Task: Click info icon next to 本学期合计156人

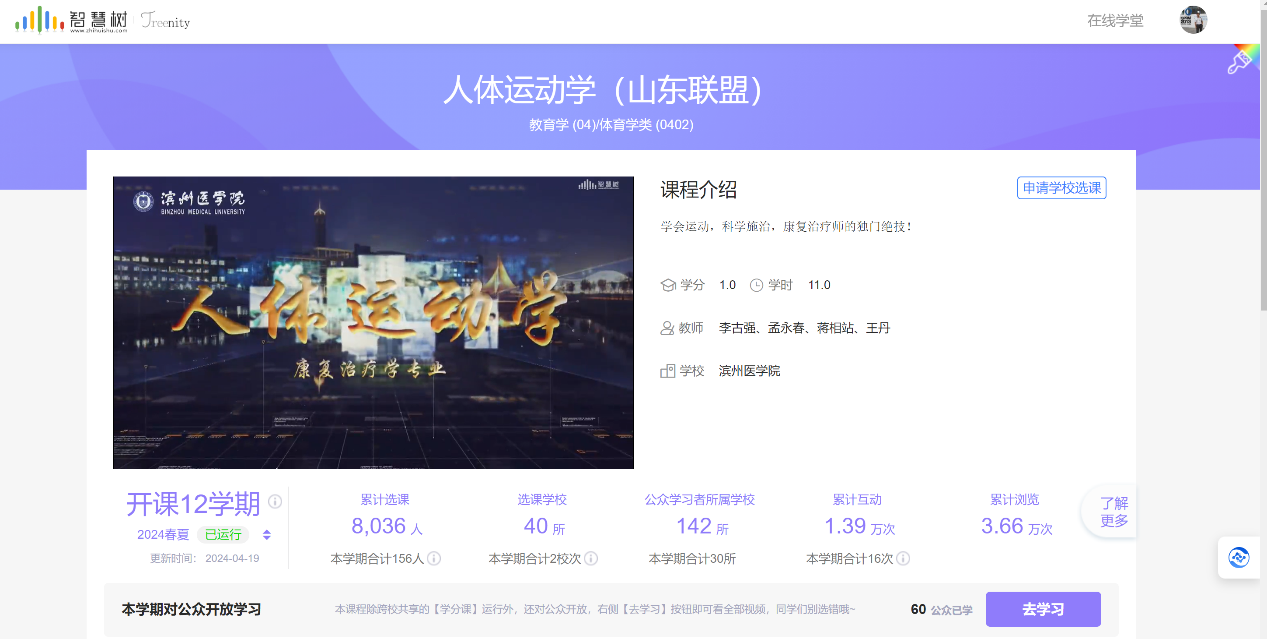Action: (435, 559)
